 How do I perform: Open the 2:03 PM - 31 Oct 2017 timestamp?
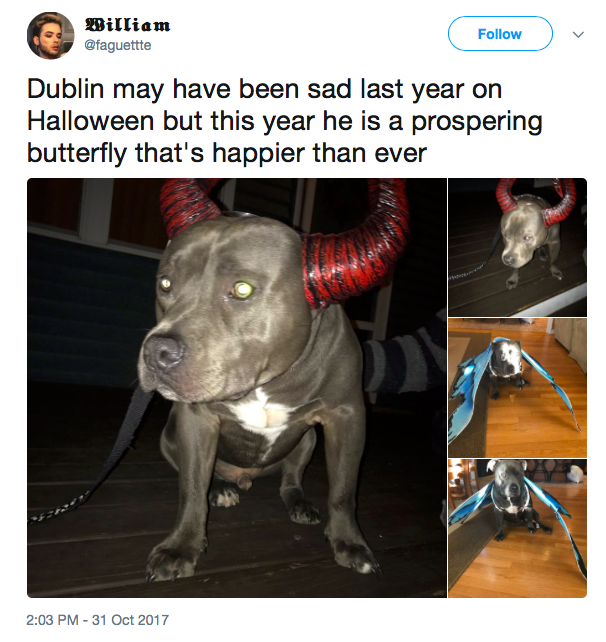coord(97,620)
